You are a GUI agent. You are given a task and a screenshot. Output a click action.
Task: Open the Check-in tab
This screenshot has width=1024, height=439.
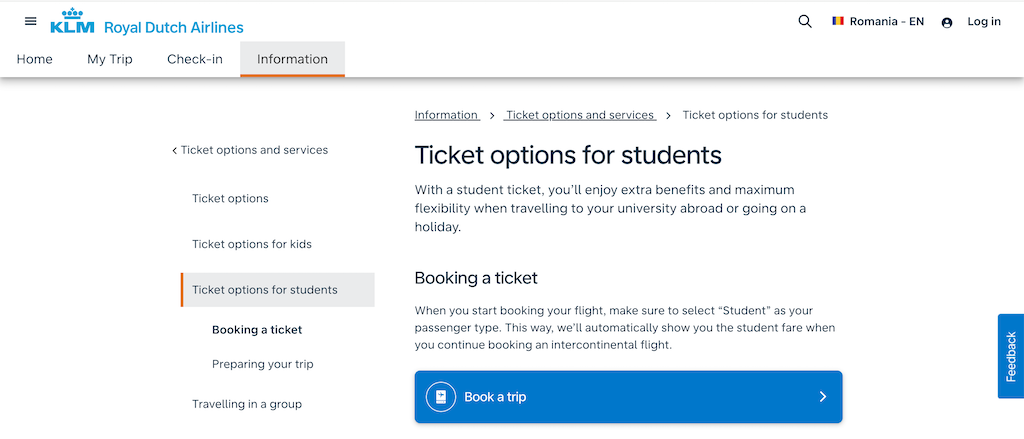195,59
